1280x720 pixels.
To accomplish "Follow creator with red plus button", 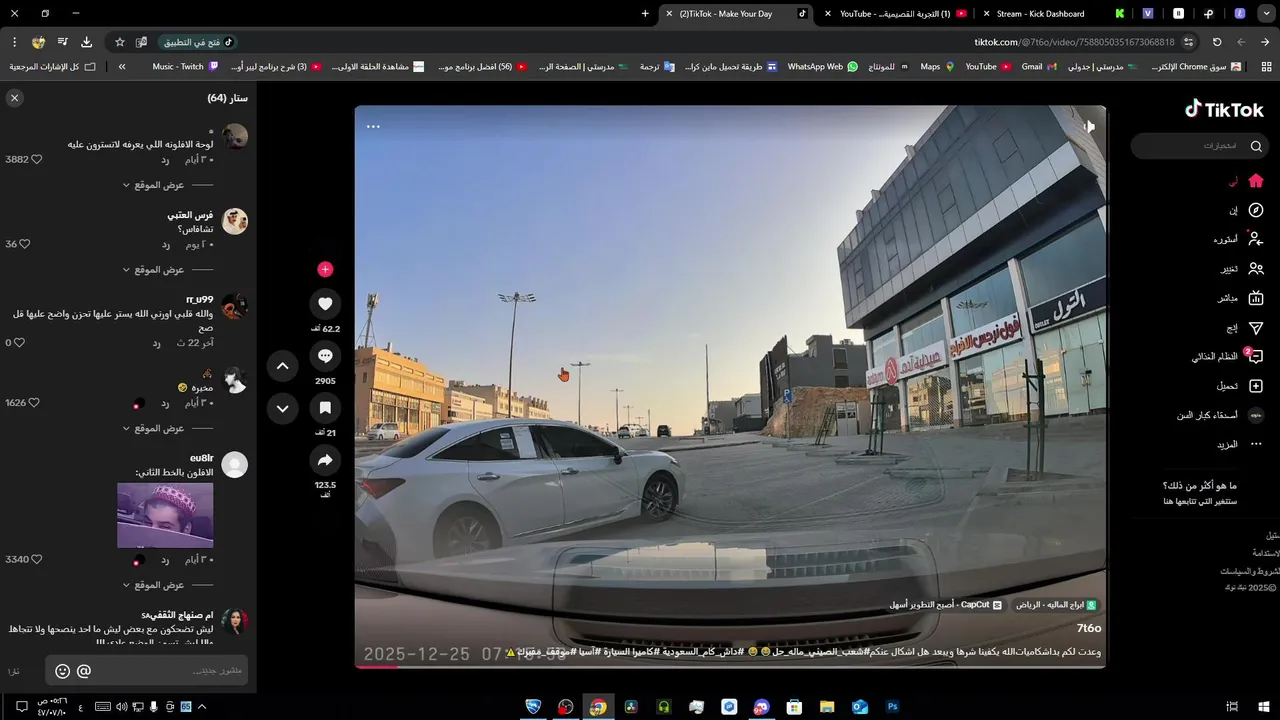I will coord(325,269).
